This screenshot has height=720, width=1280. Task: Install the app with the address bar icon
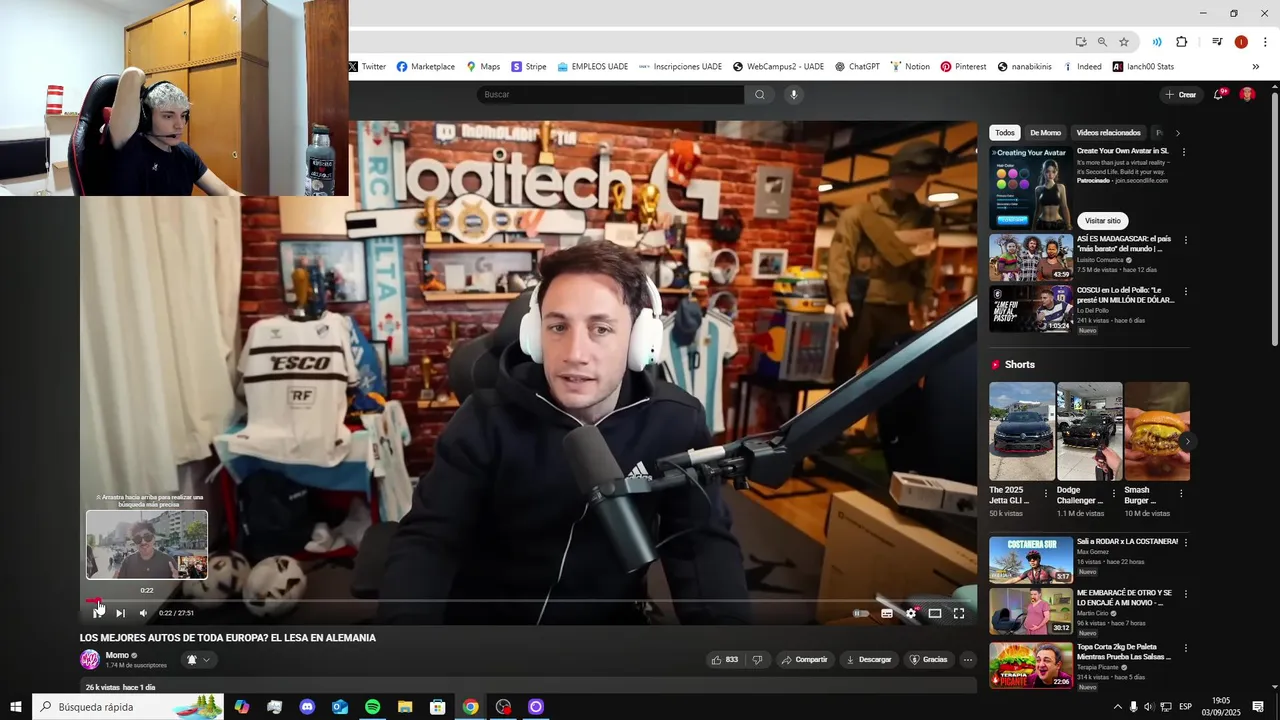(1081, 42)
